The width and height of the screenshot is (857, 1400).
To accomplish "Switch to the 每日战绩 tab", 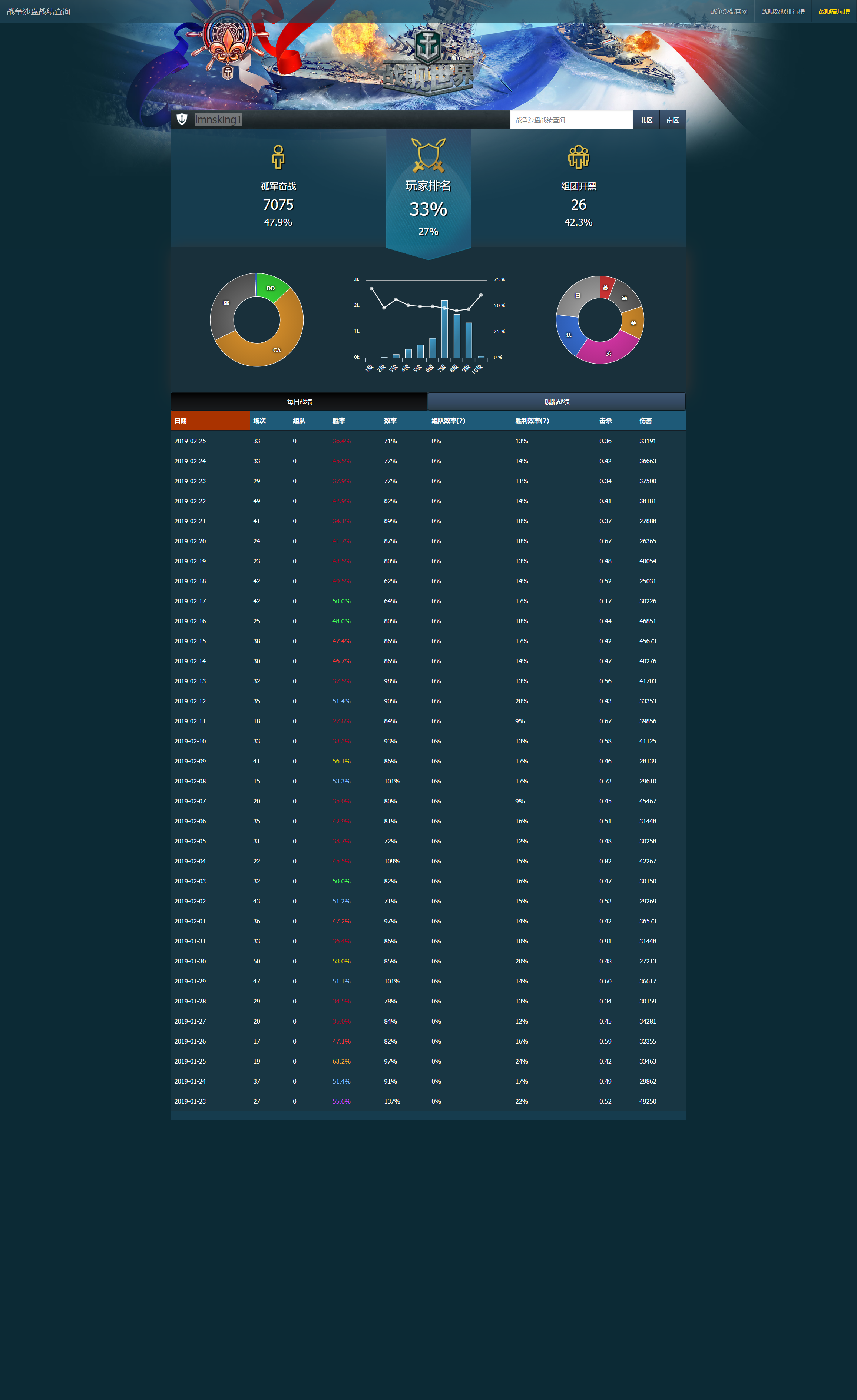I will point(299,402).
